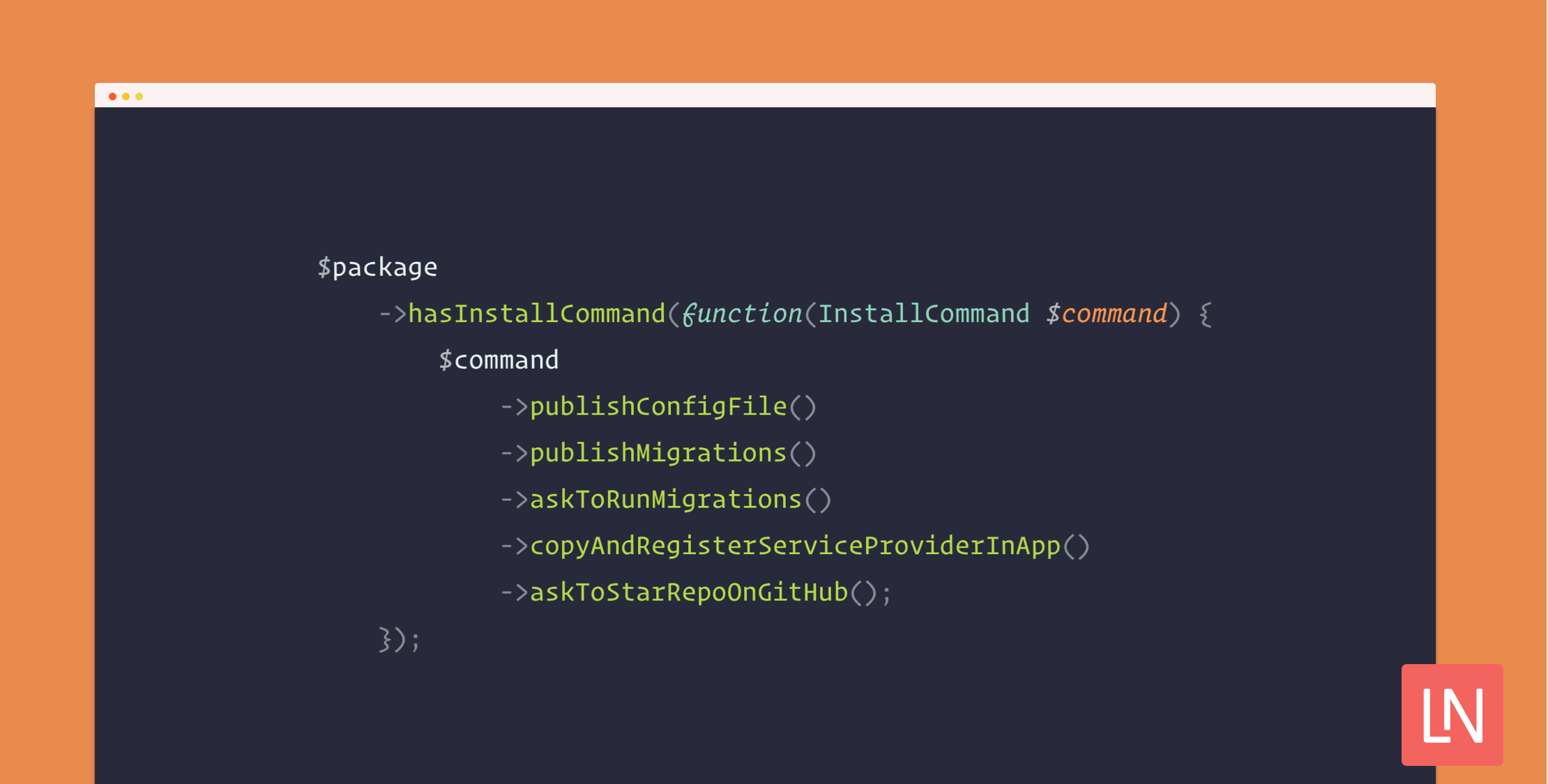1548x784 pixels.
Task: Click the red window dot
Action: (112, 96)
